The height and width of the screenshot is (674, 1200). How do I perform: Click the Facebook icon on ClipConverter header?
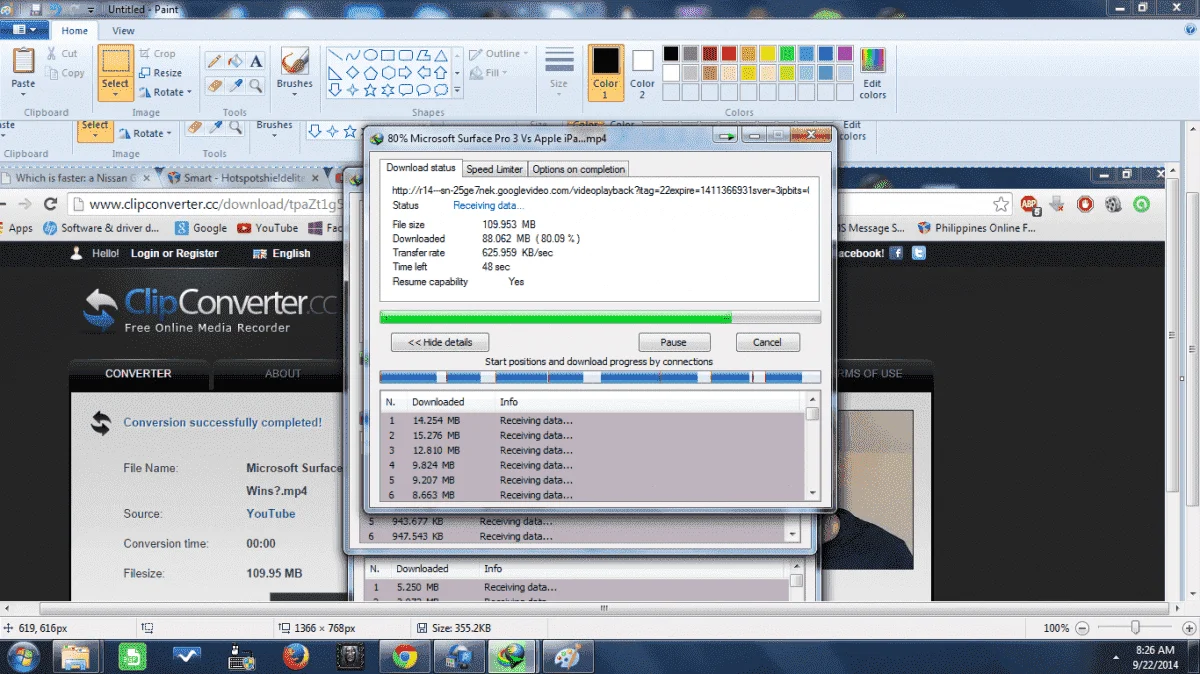(x=896, y=253)
